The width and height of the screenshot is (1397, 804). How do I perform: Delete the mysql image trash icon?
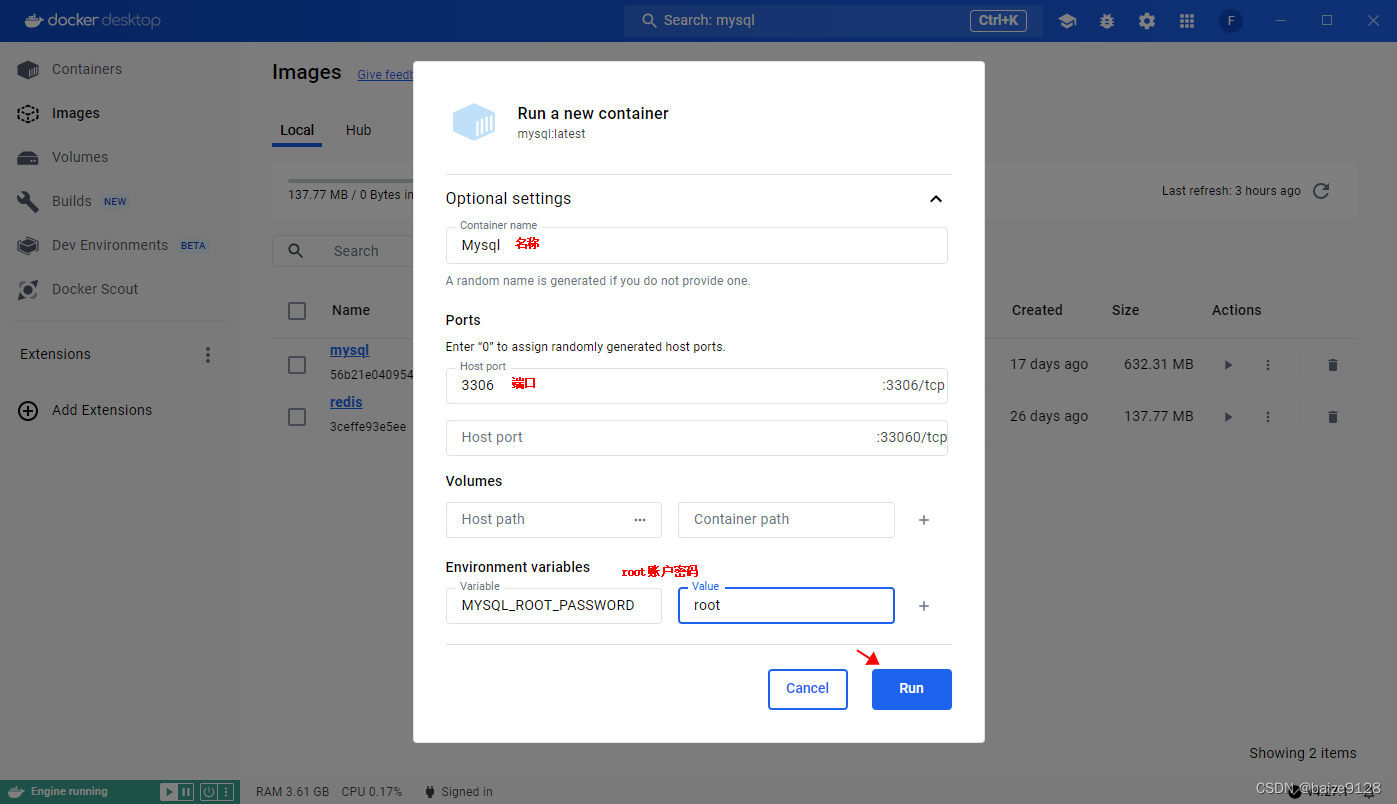(1332, 365)
